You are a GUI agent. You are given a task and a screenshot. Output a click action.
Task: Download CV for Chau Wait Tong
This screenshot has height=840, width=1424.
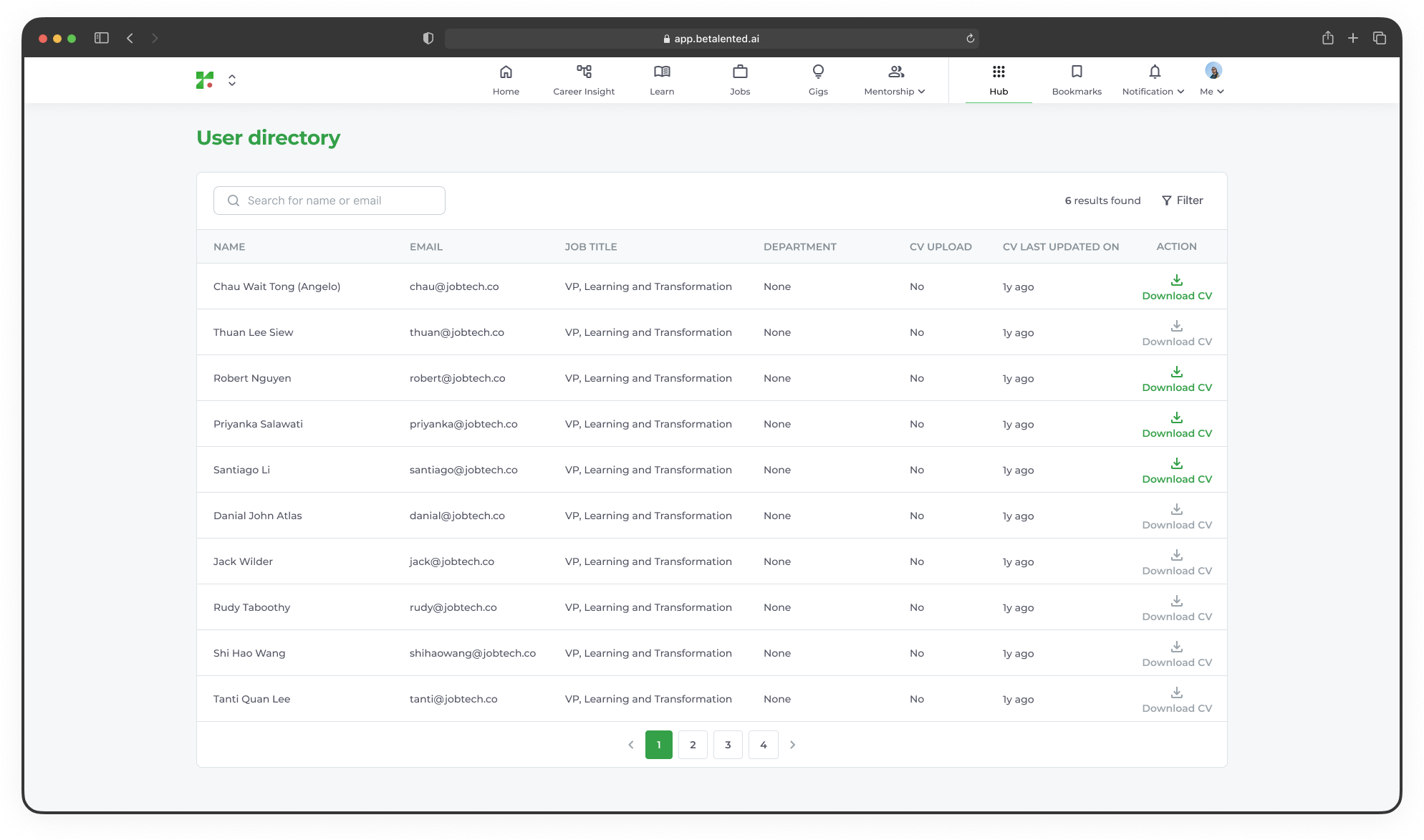click(1176, 286)
